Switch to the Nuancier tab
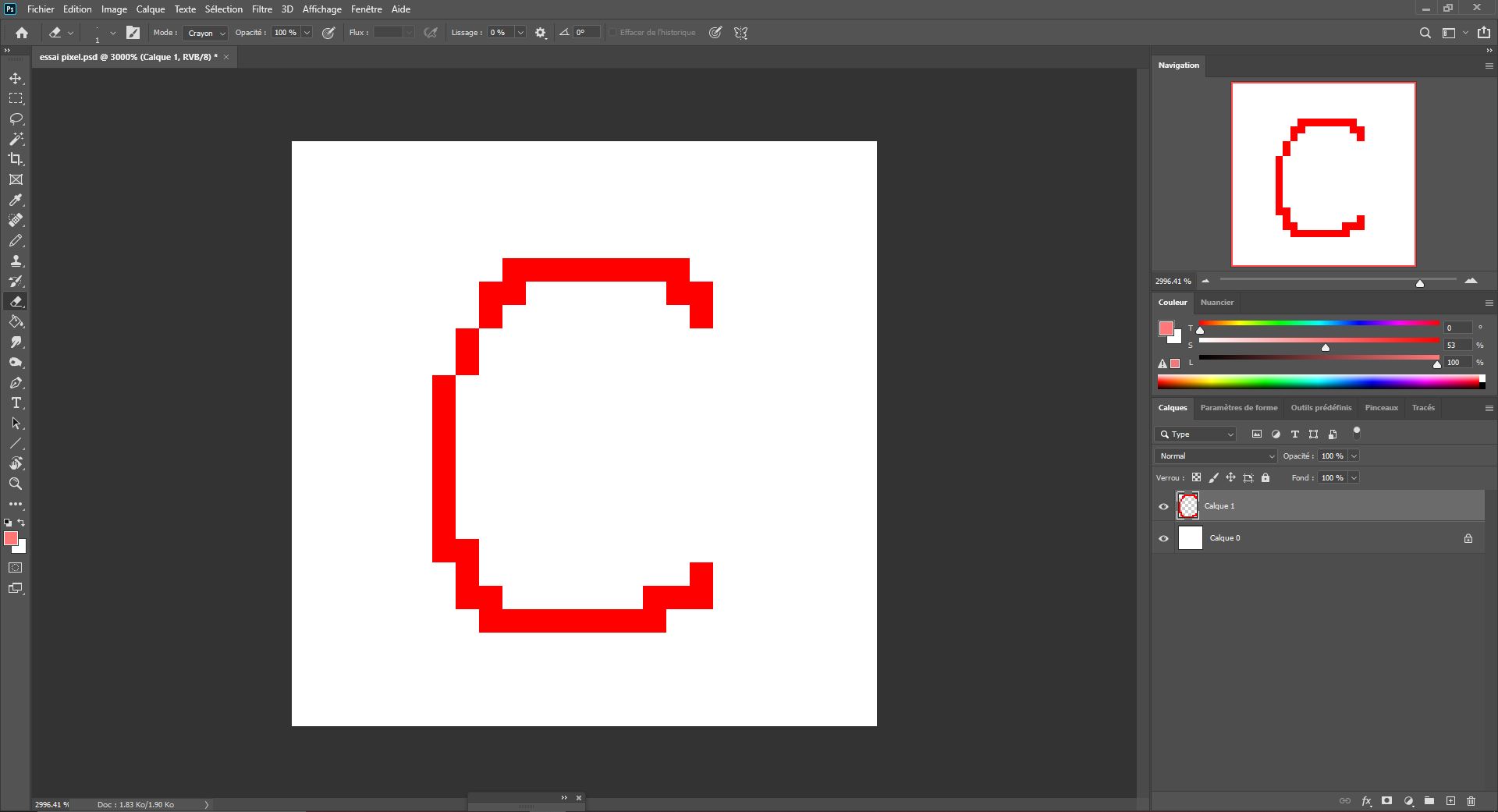 (x=1217, y=303)
